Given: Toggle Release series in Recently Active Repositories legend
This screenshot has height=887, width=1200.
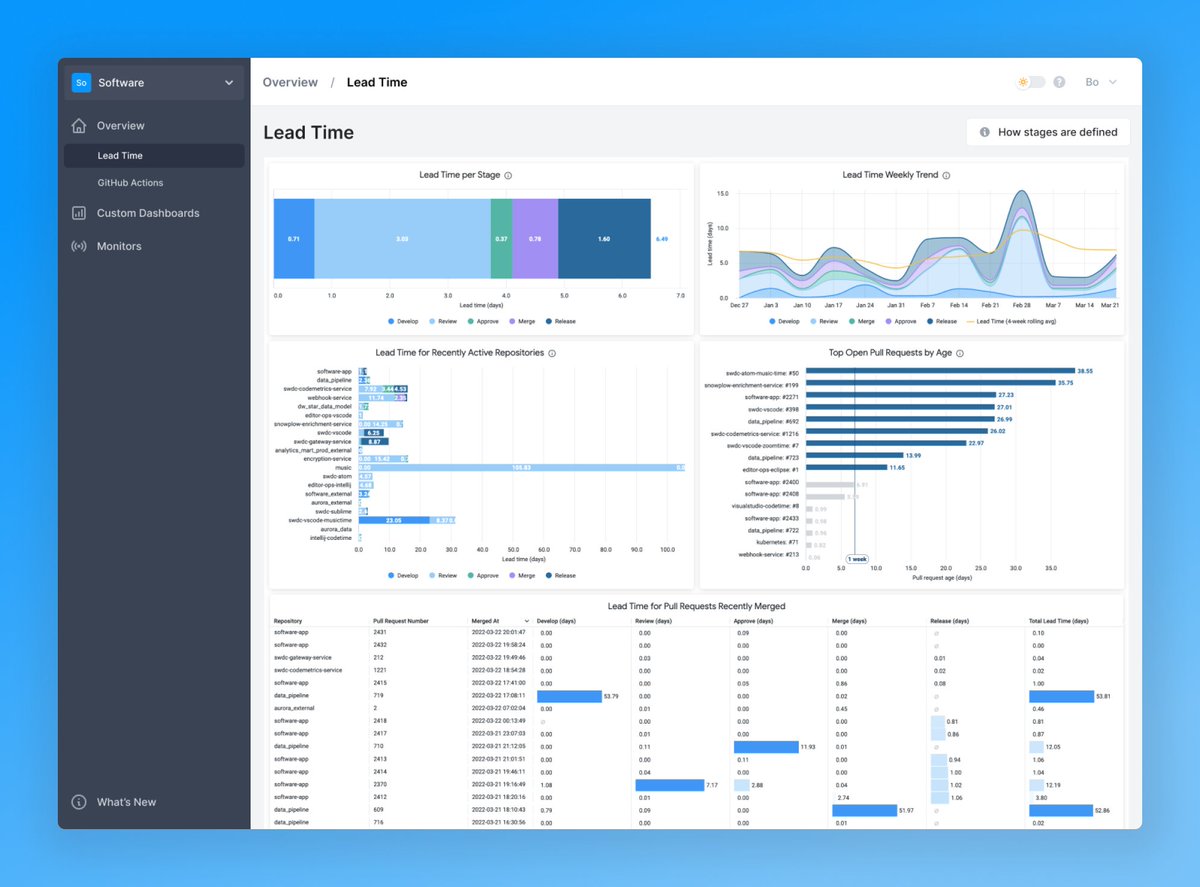Looking at the screenshot, I should click(561, 575).
